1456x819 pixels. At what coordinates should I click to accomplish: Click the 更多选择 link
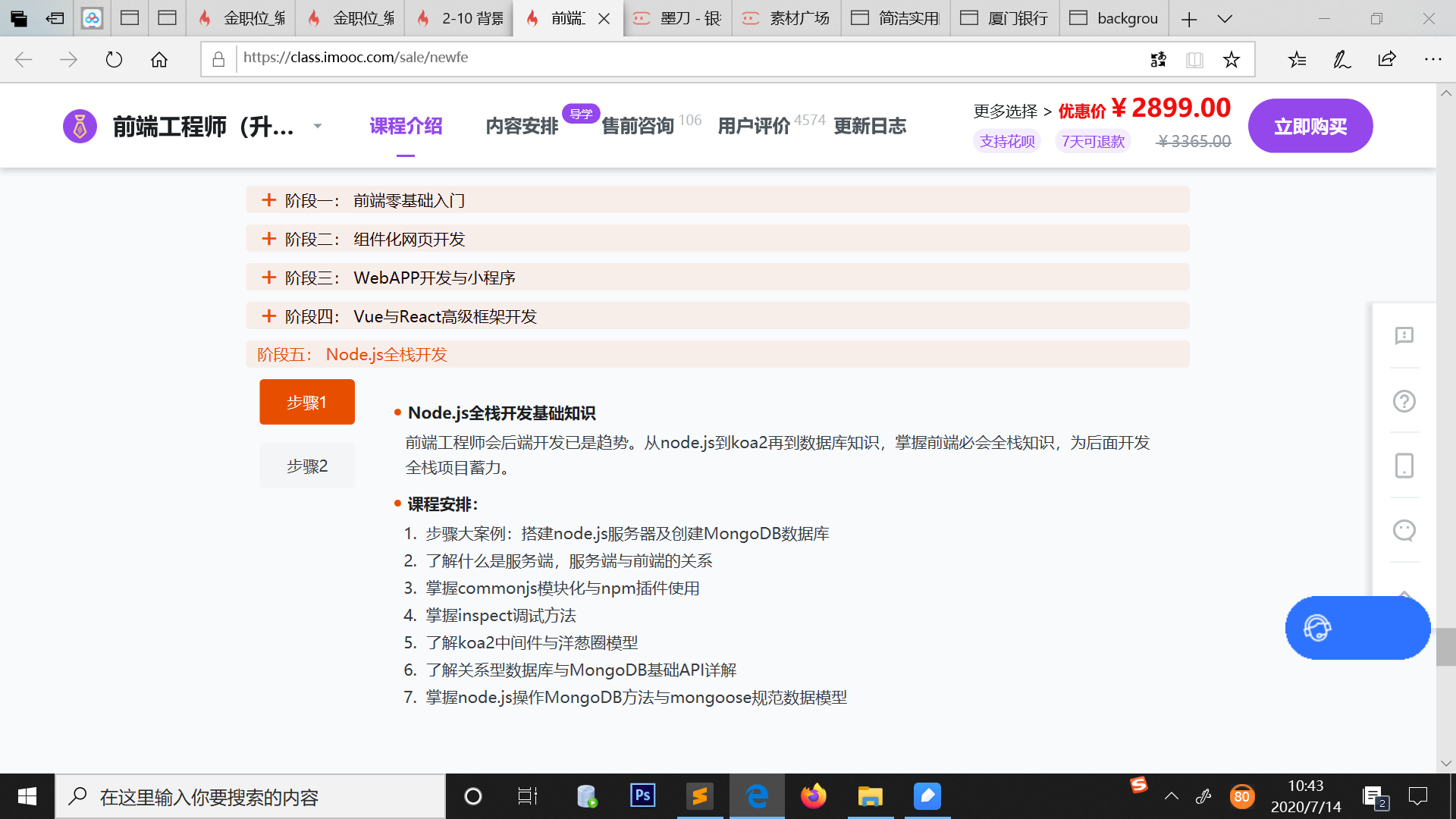point(1006,111)
